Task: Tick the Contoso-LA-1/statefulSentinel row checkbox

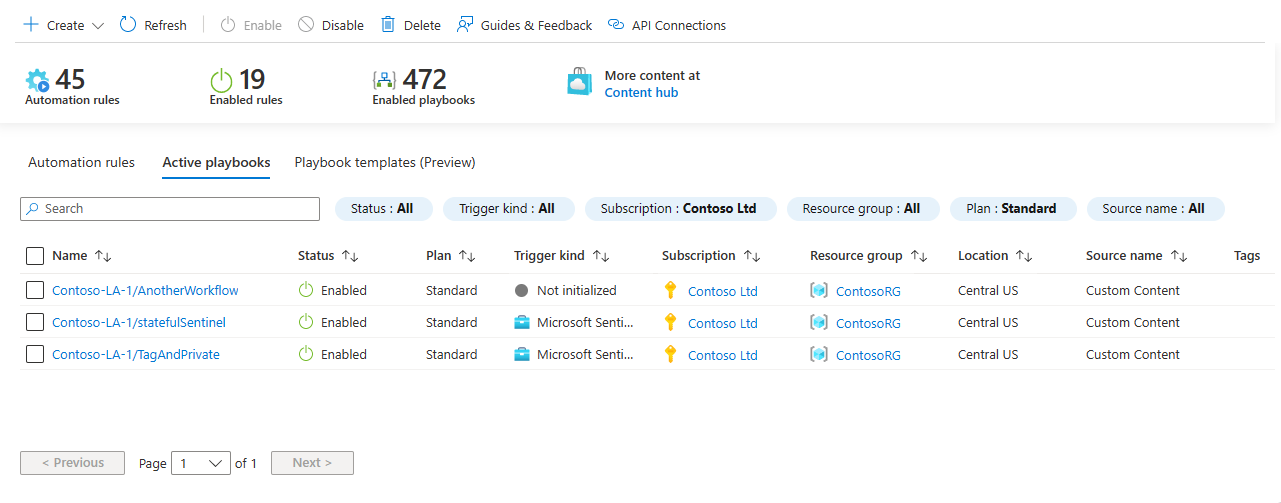Action: [35, 322]
